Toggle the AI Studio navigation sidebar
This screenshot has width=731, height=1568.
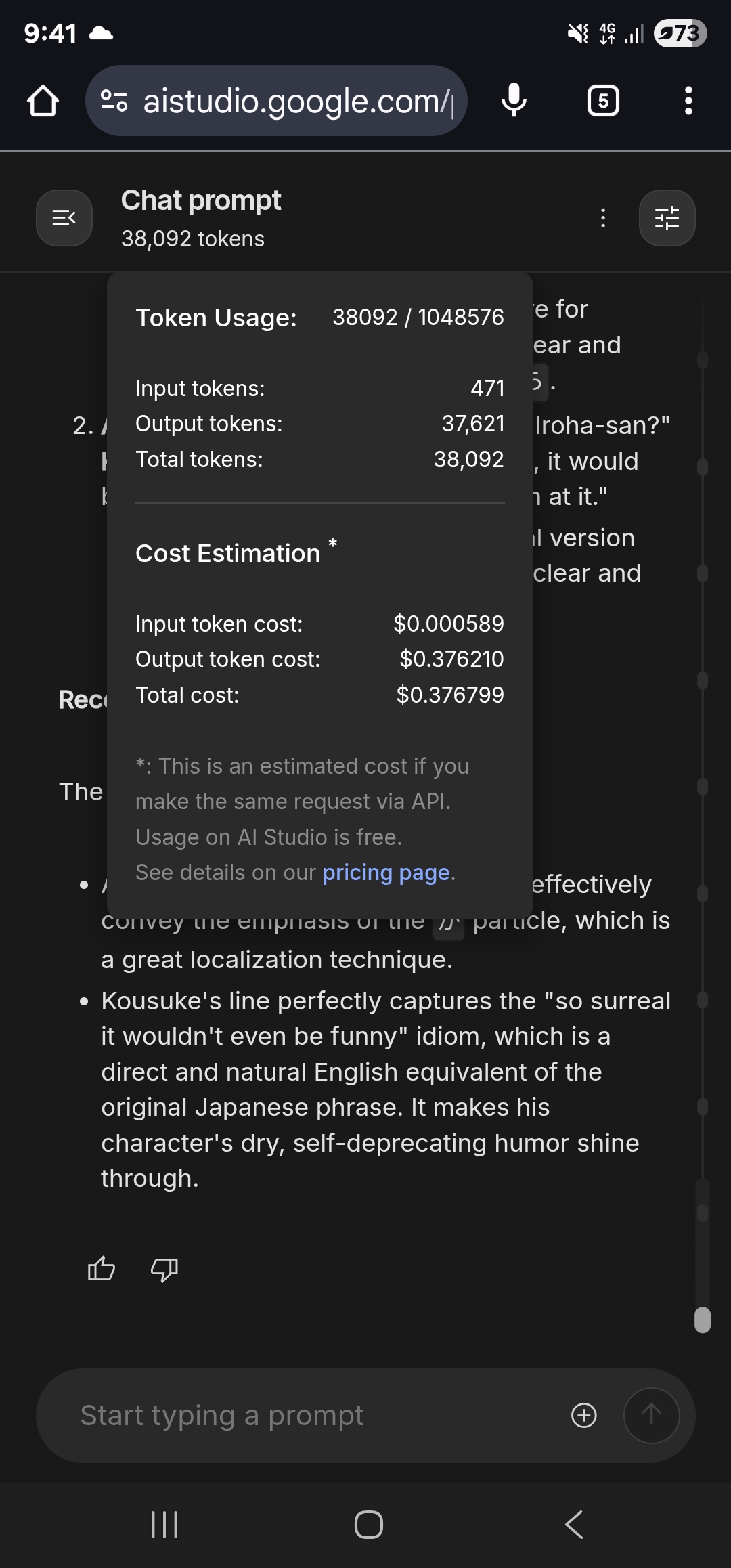[64, 218]
